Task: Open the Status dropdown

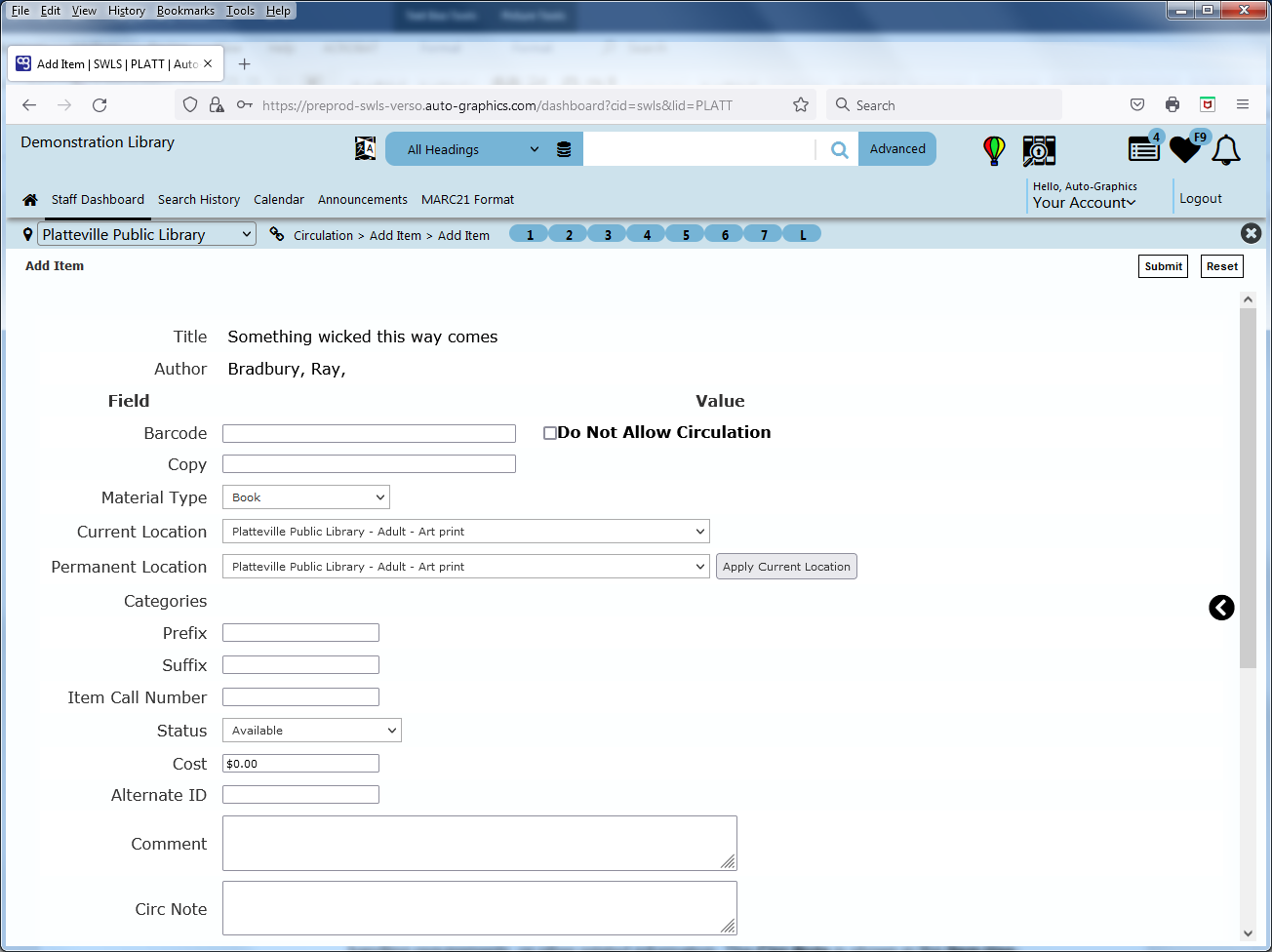Action: click(x=312, y=731)
